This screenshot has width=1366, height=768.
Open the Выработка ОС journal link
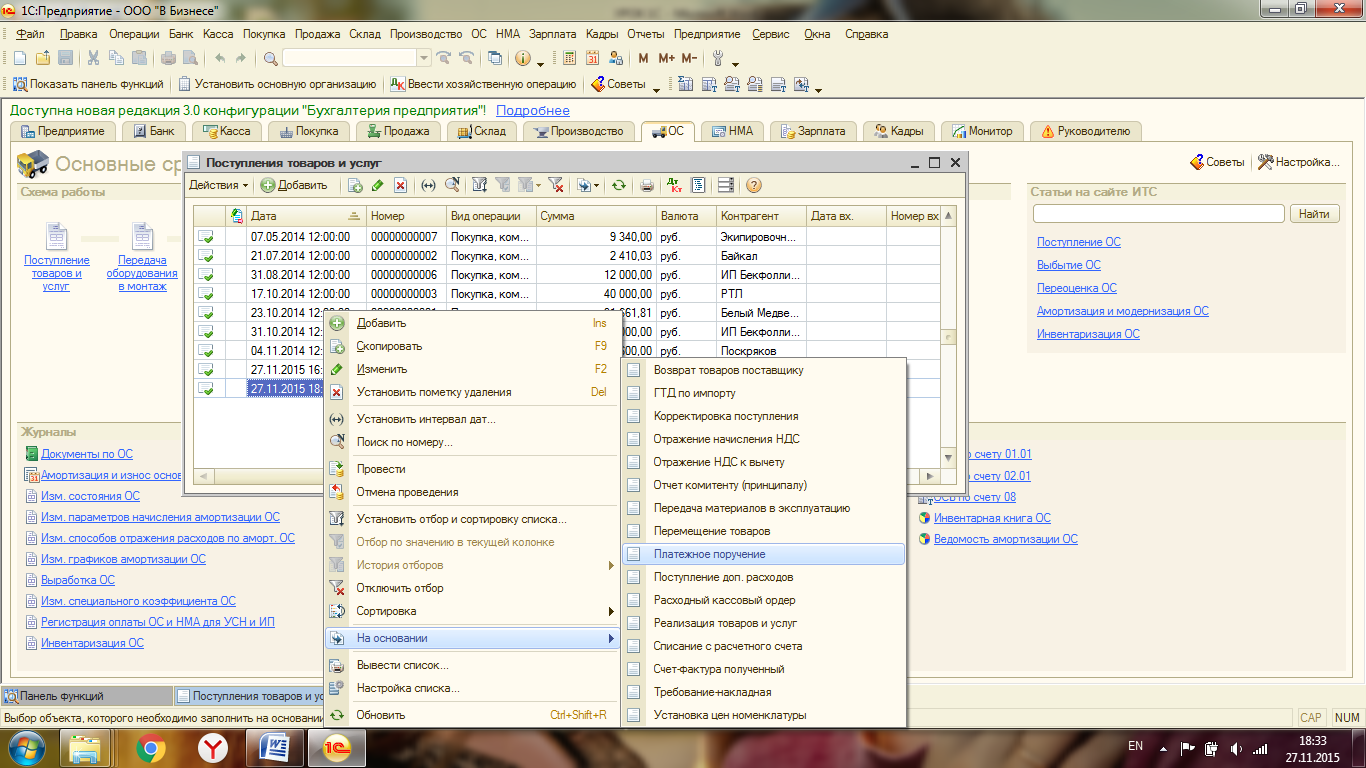tap(78, 580)
